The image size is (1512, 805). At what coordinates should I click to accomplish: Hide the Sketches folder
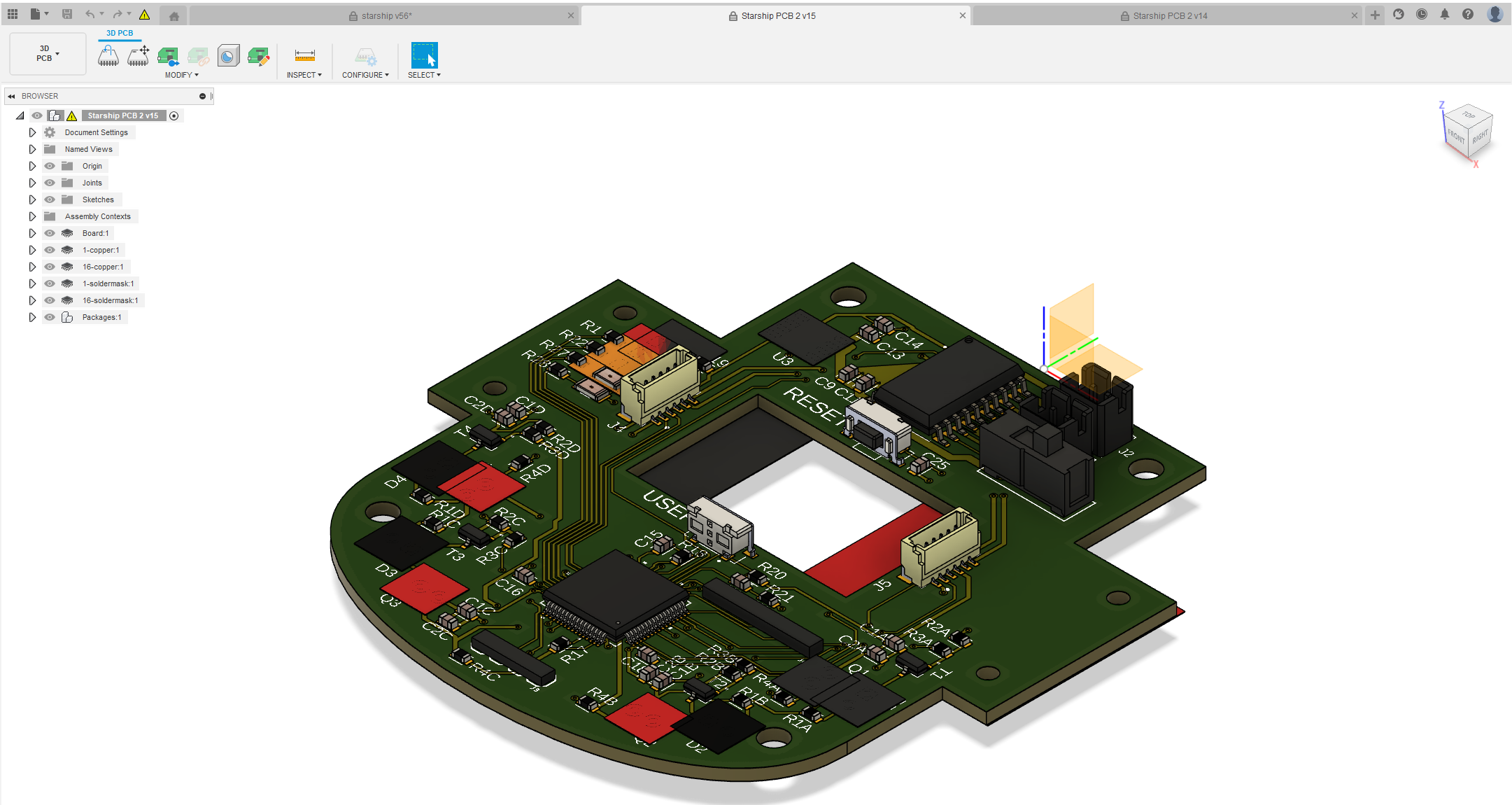(50, 199)
